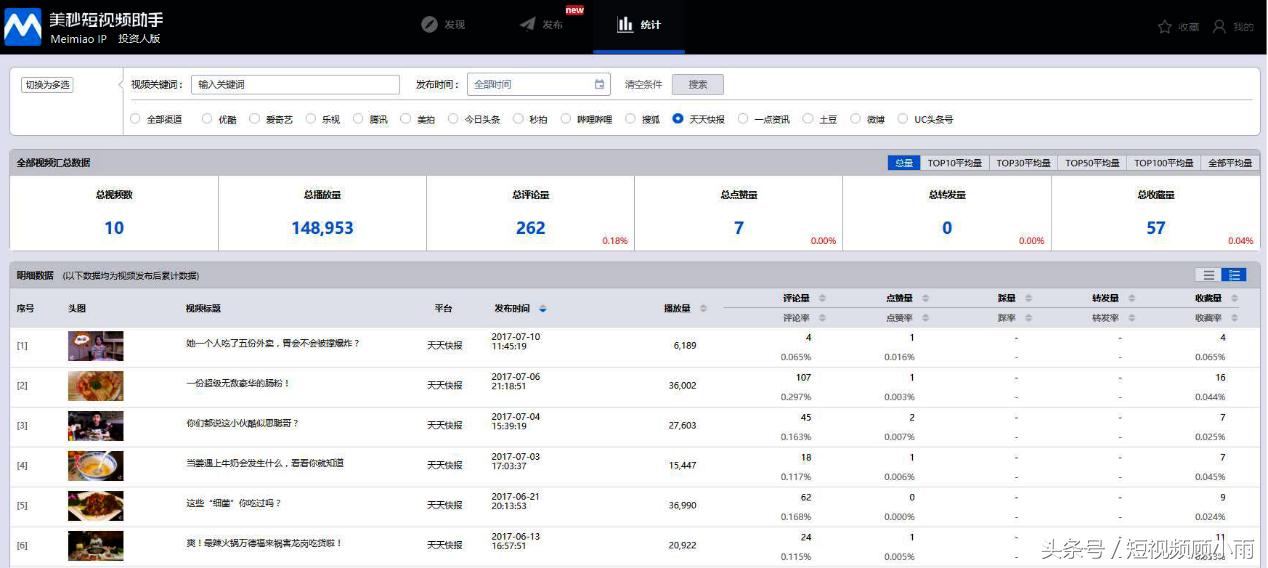The height and width of the screenshot is (568, 1268).
Task: Select the 今日头条 radio button
Action: pyautogui.click(x=453, y=119)
